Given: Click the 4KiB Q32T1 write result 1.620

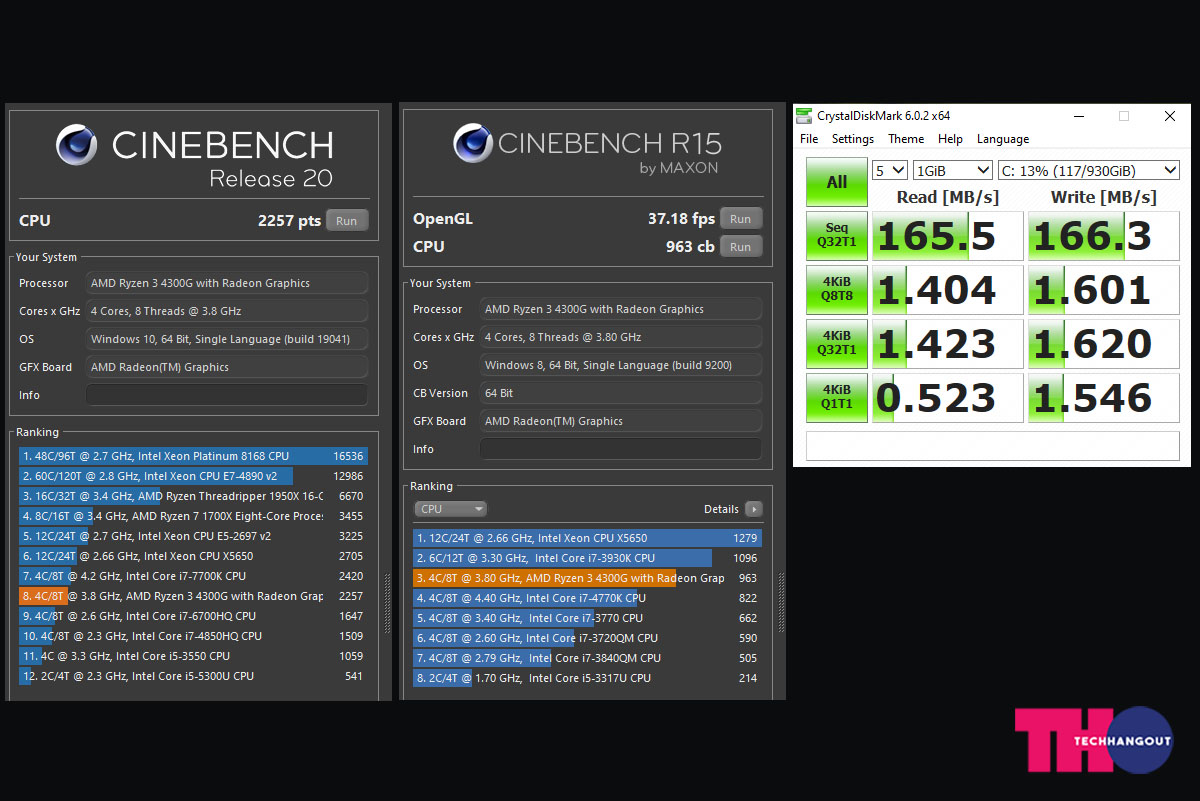Looking at the screenshot, I should tap(1104, 344).
